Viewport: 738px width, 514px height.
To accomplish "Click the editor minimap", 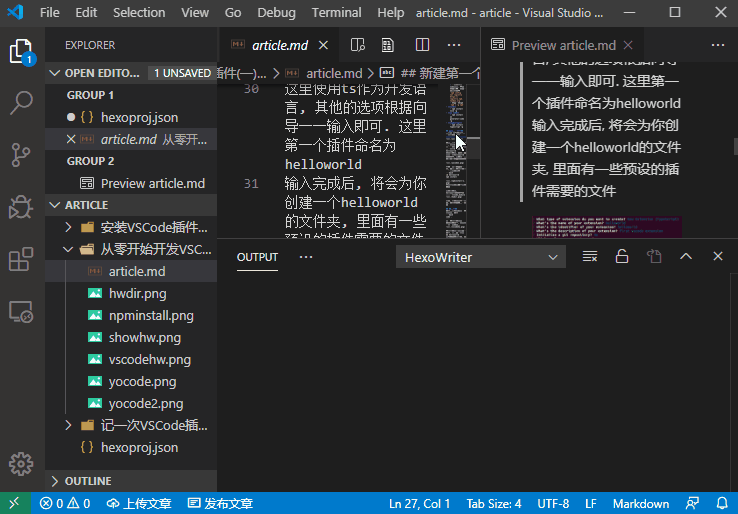I will tap(456, 160).
